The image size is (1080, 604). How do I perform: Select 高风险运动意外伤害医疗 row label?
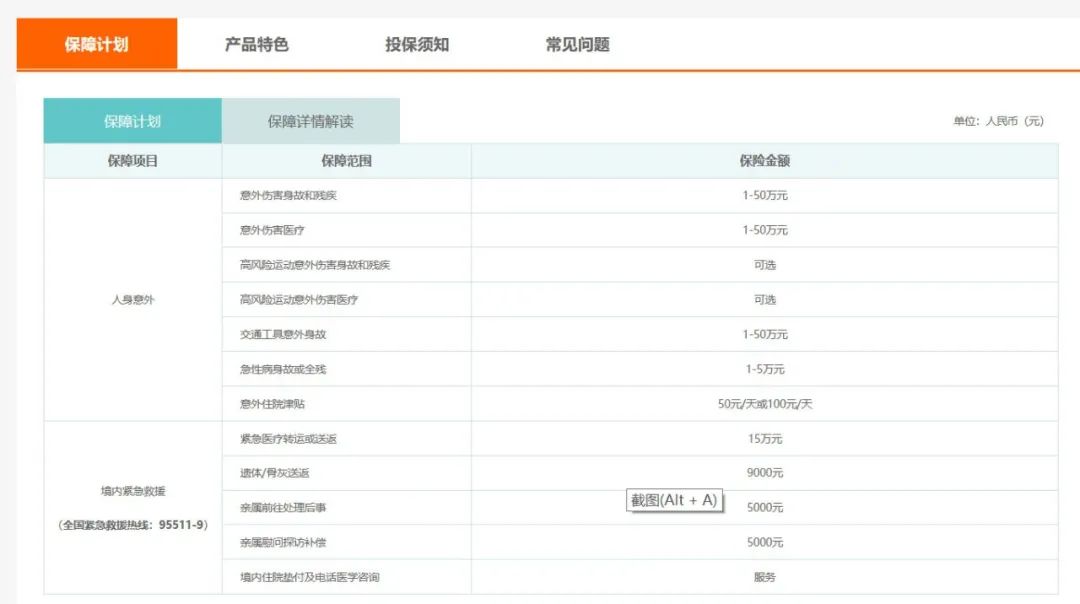click(x=299, y=300)
